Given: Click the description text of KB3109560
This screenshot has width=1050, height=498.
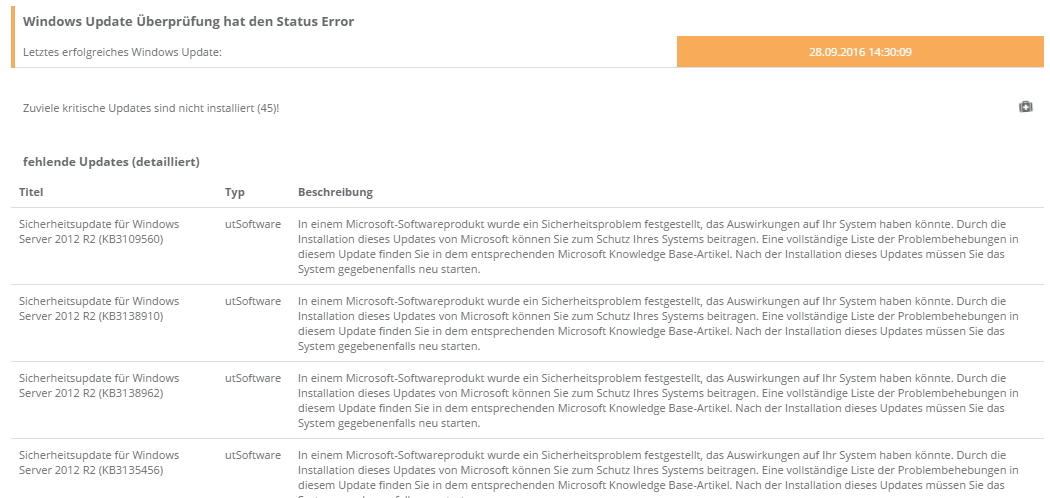Looking at the screenshot, I should [658, 246].
